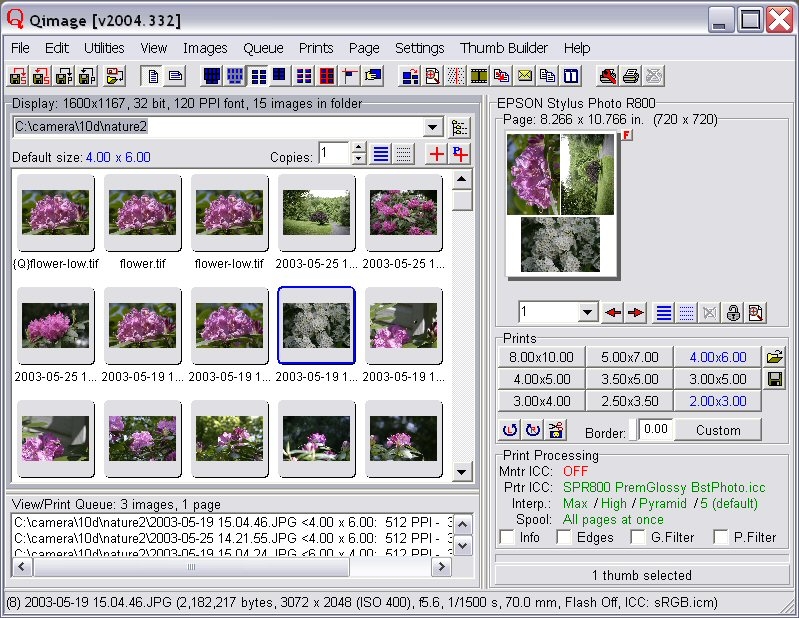Viewport: 799px width, 618px height.
Task: Enable the Info checkbox
Action: tap(508, 537)
